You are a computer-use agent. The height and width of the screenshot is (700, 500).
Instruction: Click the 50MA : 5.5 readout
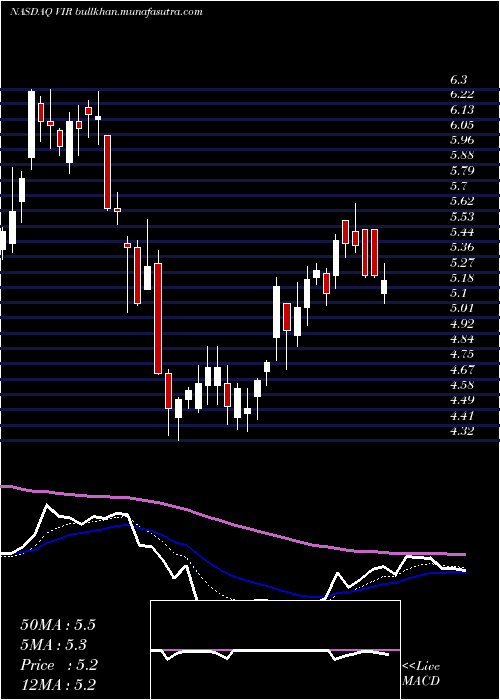[x=58, y=625]
